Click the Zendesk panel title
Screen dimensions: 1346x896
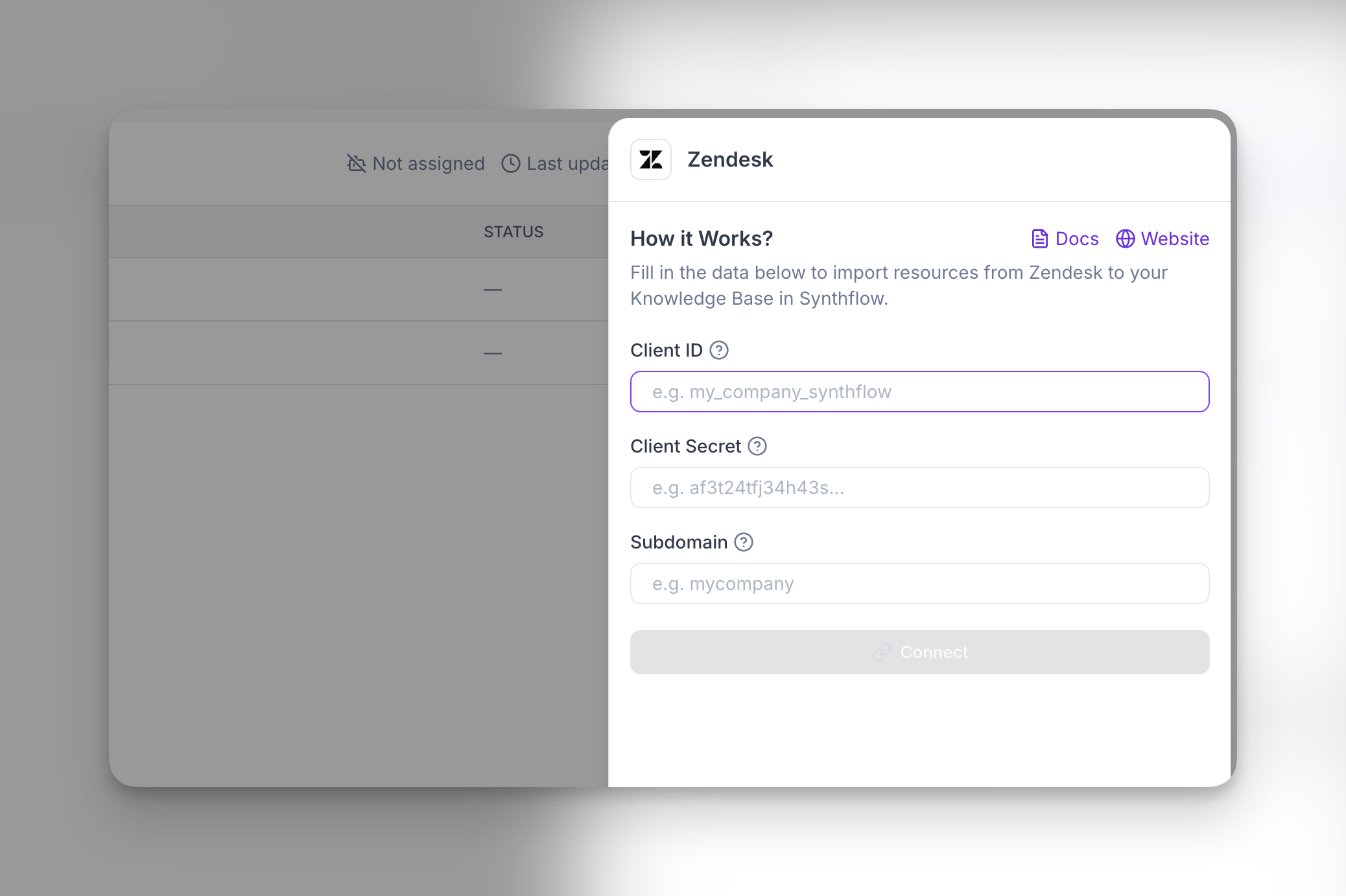click(x=730, y=159)
